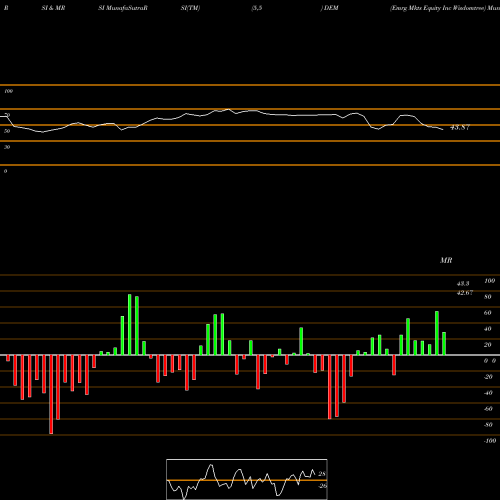Click the RSI current value 43.57

[x=460, y=127]
